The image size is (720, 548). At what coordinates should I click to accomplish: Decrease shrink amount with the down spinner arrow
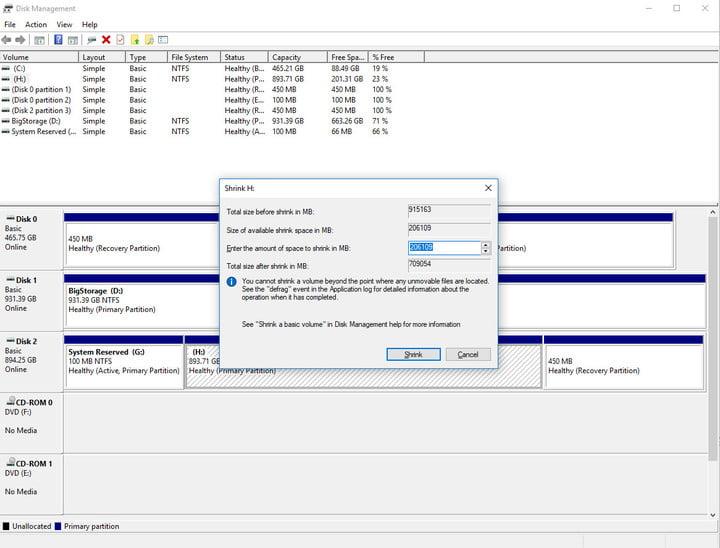486,251
